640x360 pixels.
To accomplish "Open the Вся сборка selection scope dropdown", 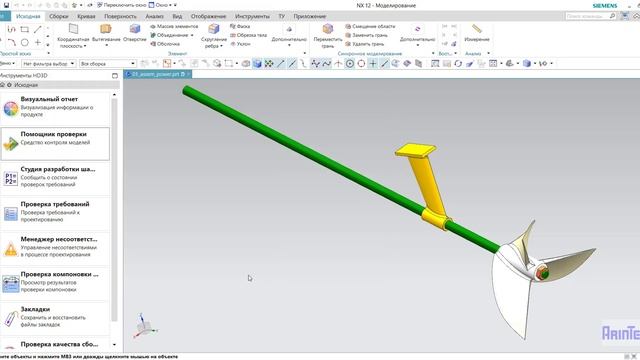I will tap(108, 64).
